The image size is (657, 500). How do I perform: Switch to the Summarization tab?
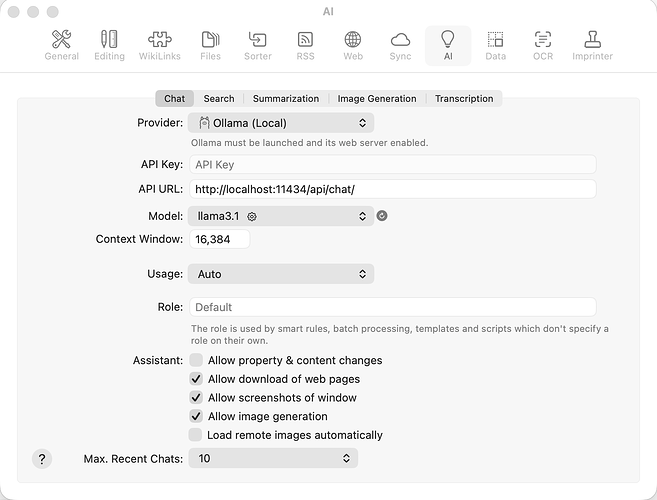tap(286, 98)
